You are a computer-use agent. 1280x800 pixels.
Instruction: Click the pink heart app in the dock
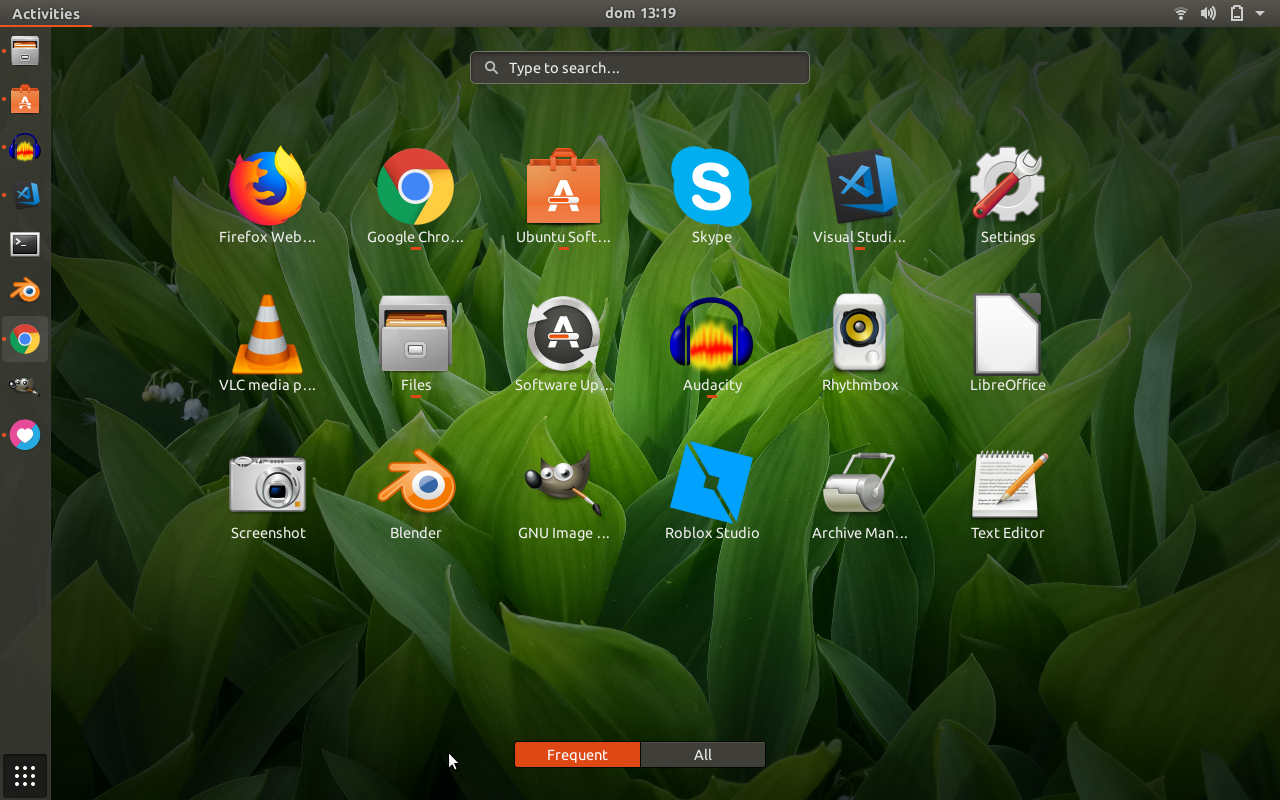point(25,435)
